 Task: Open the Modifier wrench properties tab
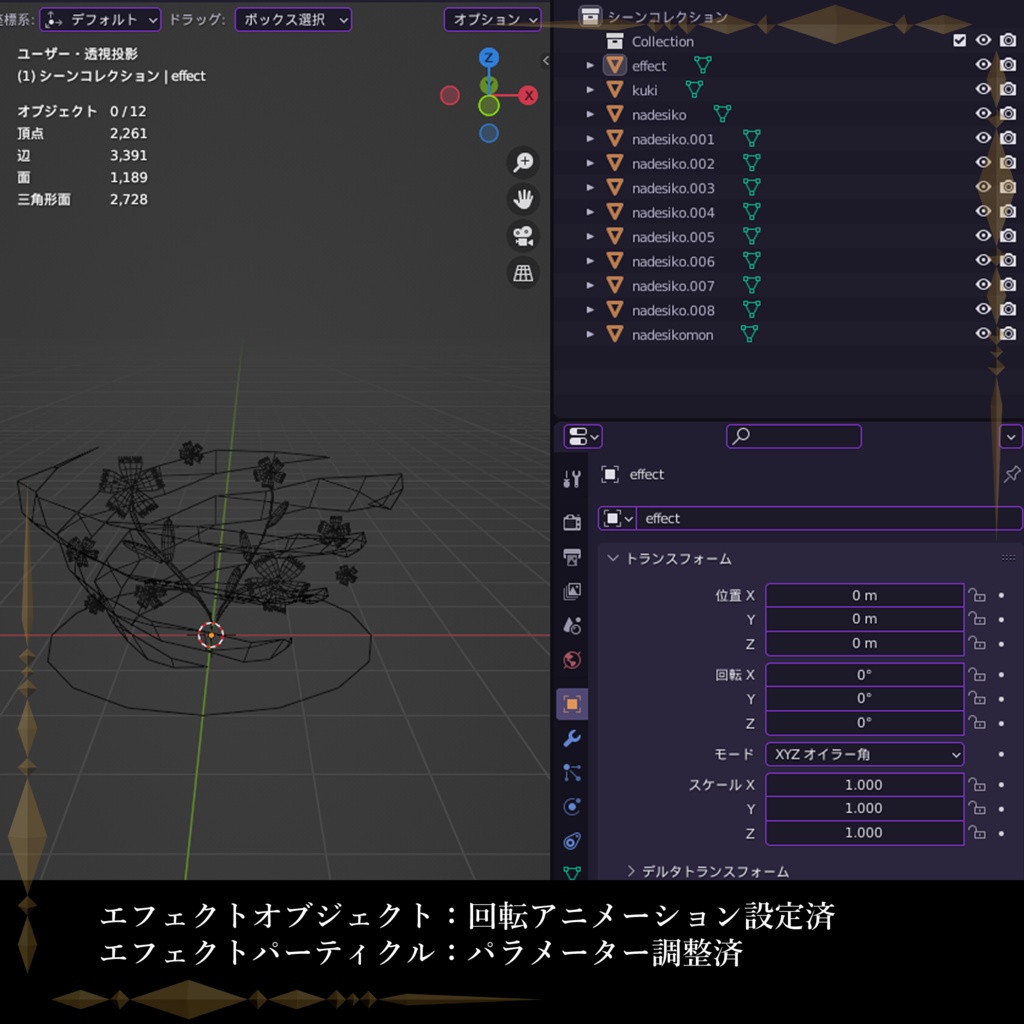point(572,739)
